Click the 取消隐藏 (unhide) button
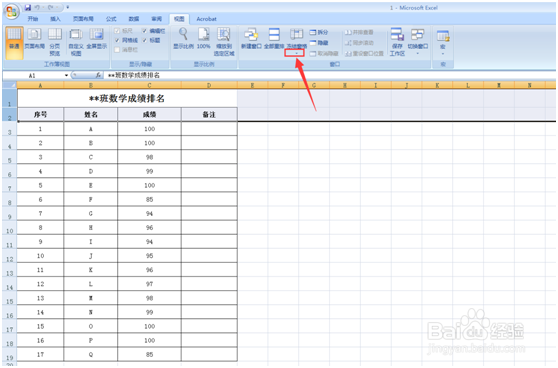This screenshot has width=558, height=368. coord(323,53)
